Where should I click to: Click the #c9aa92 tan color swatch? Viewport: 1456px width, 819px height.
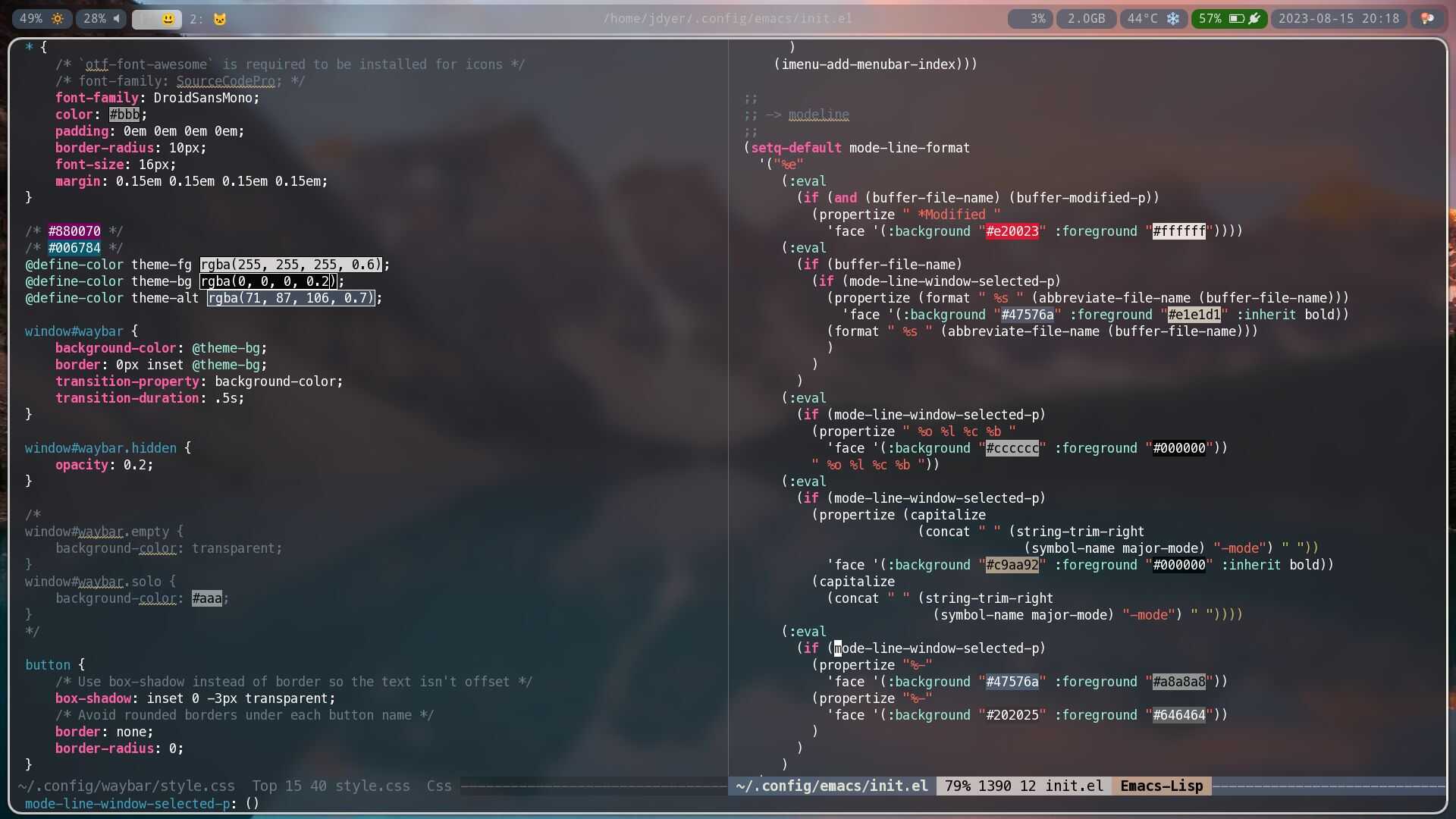click(x=1012, y=565)
